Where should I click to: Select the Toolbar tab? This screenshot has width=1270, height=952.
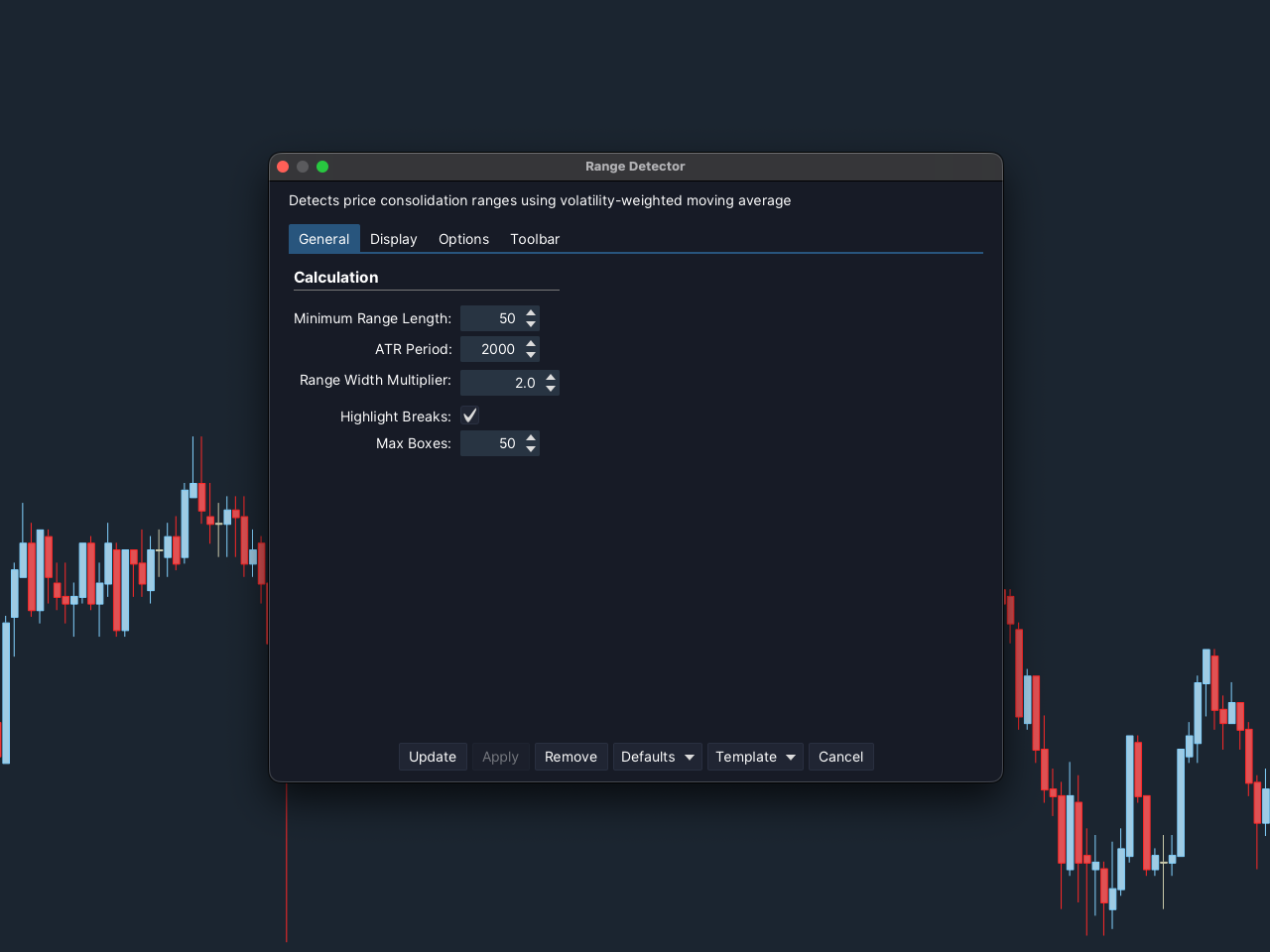(x=534, y=239)
